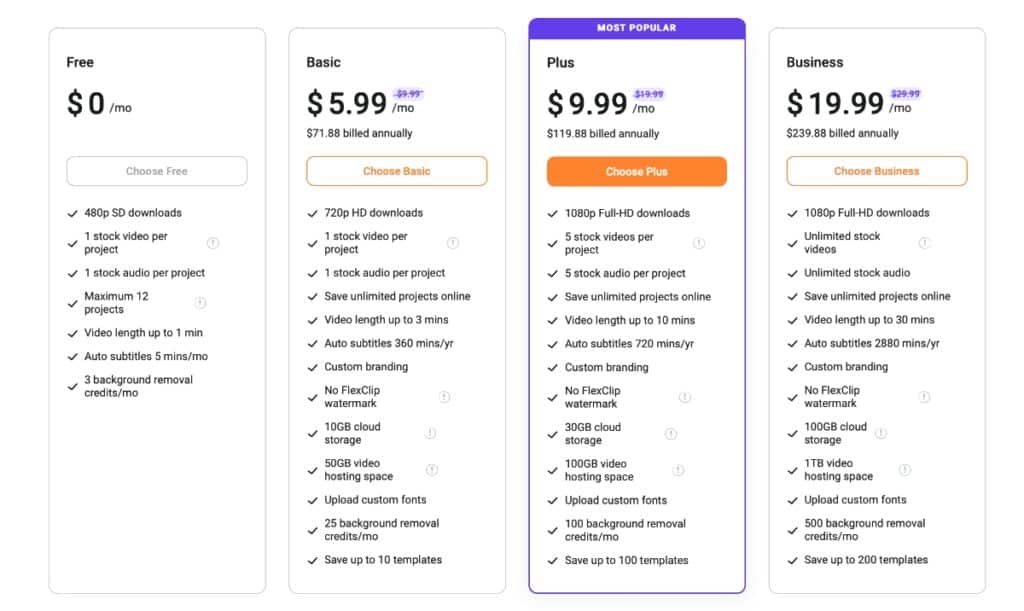Screen dimensions: 1024x611
Task: Click info icon for Business 1TB video hosting
Action: pyautogui.click(x=904, y=470)
